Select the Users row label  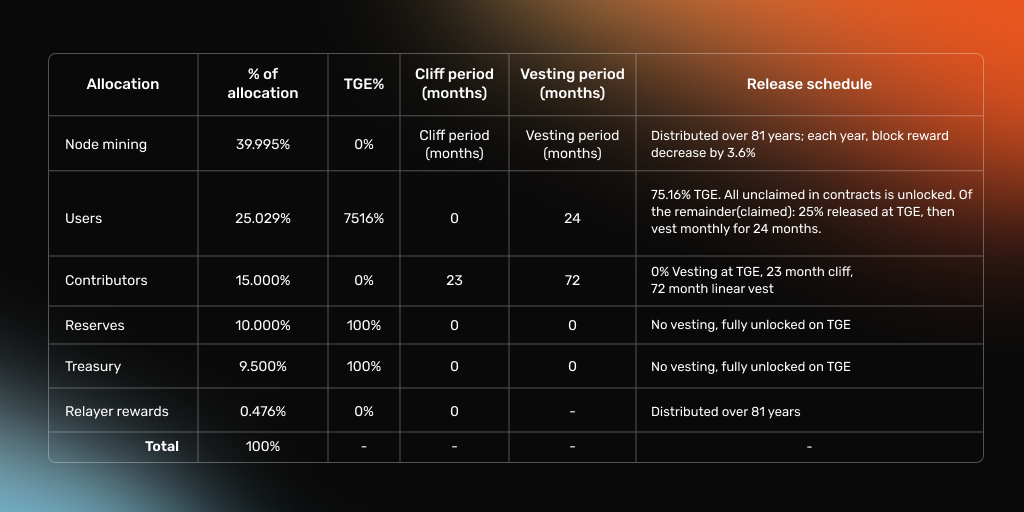(x=84, y=218)
